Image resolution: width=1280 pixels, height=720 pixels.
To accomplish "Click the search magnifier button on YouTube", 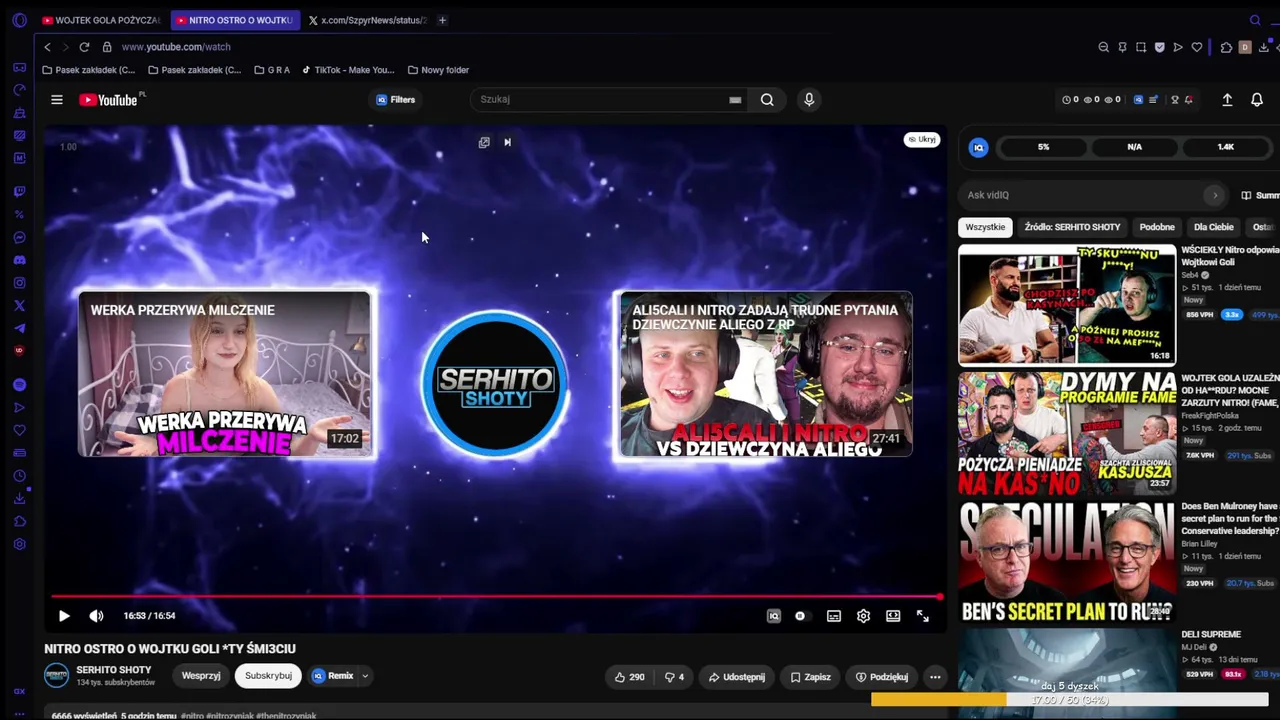I will (x=767, y=100).
